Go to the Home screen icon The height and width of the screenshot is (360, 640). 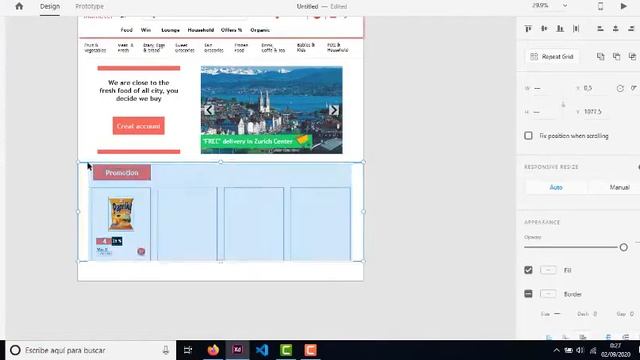click(x=19, y=6)
